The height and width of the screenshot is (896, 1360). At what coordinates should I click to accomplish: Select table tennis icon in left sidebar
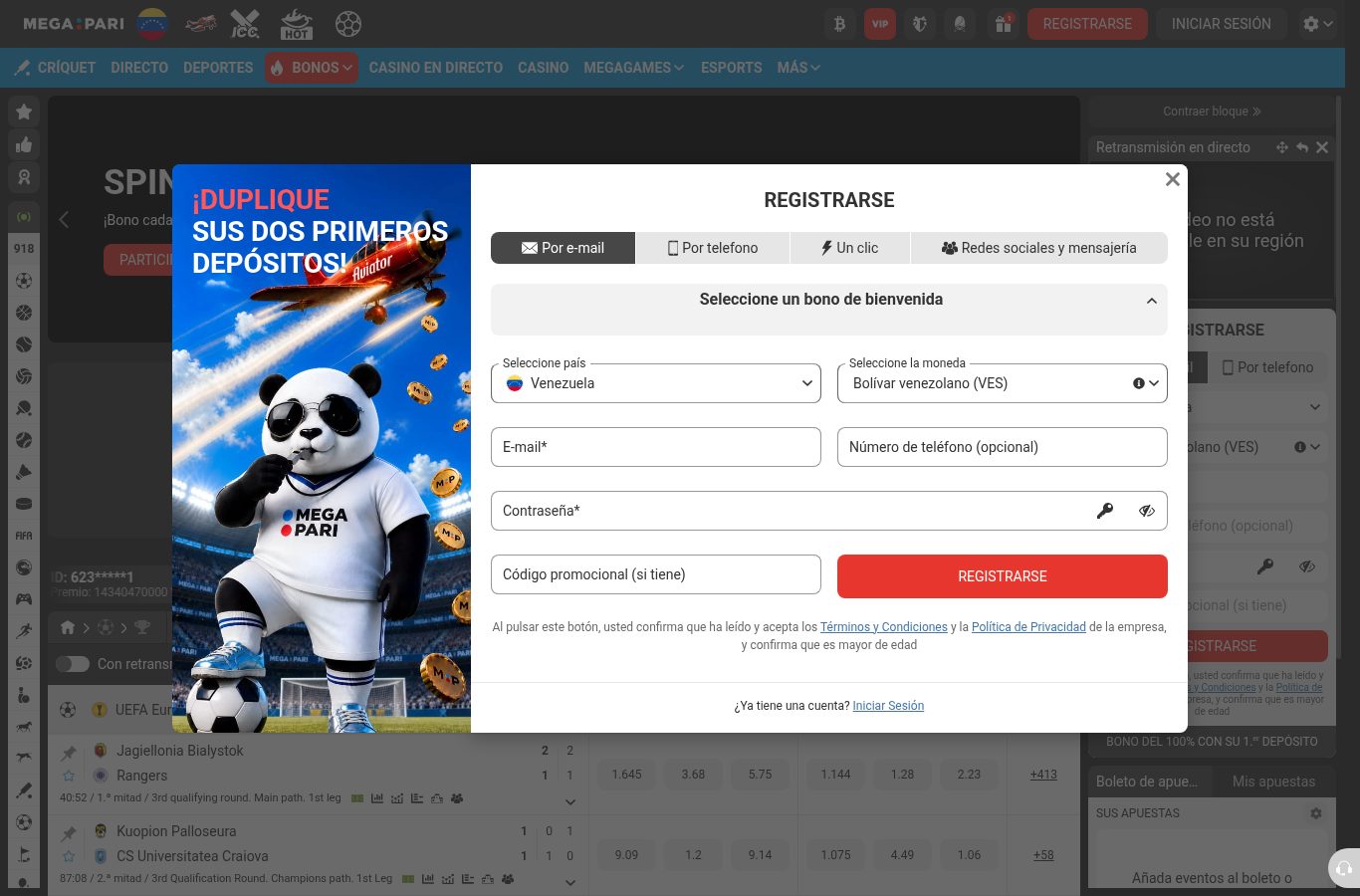point(24,408)
